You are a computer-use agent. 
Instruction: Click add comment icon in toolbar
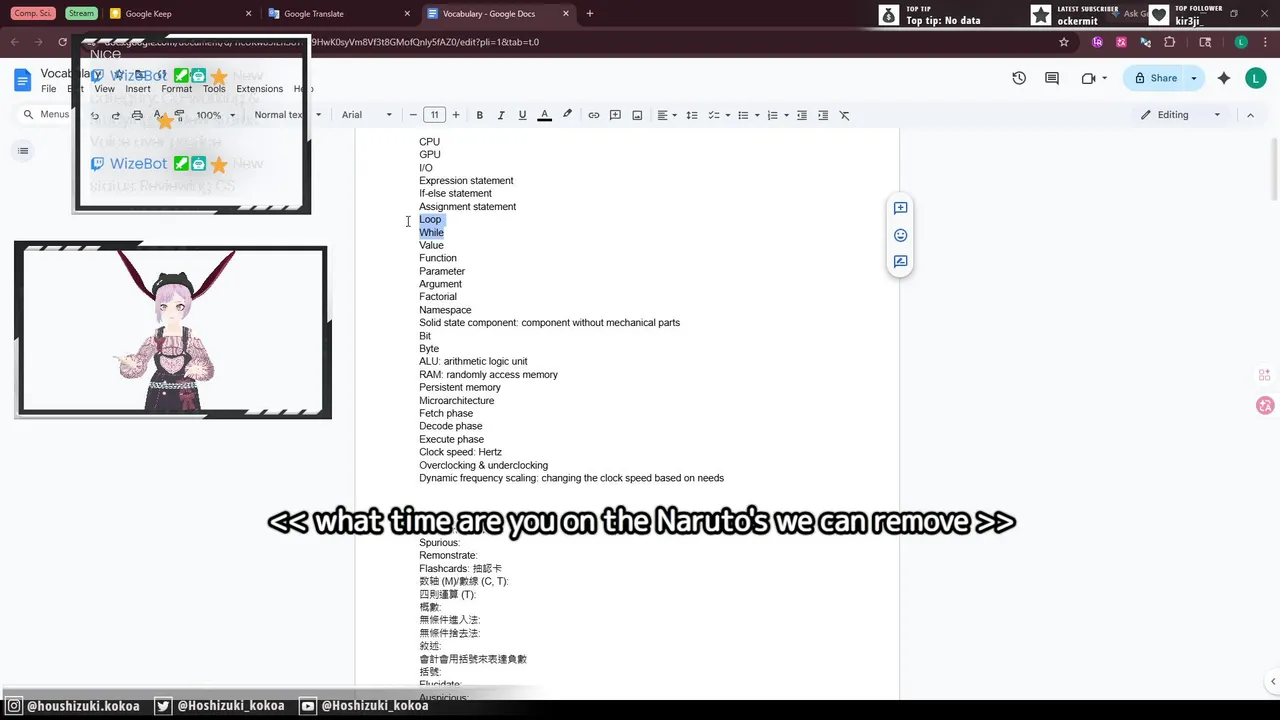[615, 115]
